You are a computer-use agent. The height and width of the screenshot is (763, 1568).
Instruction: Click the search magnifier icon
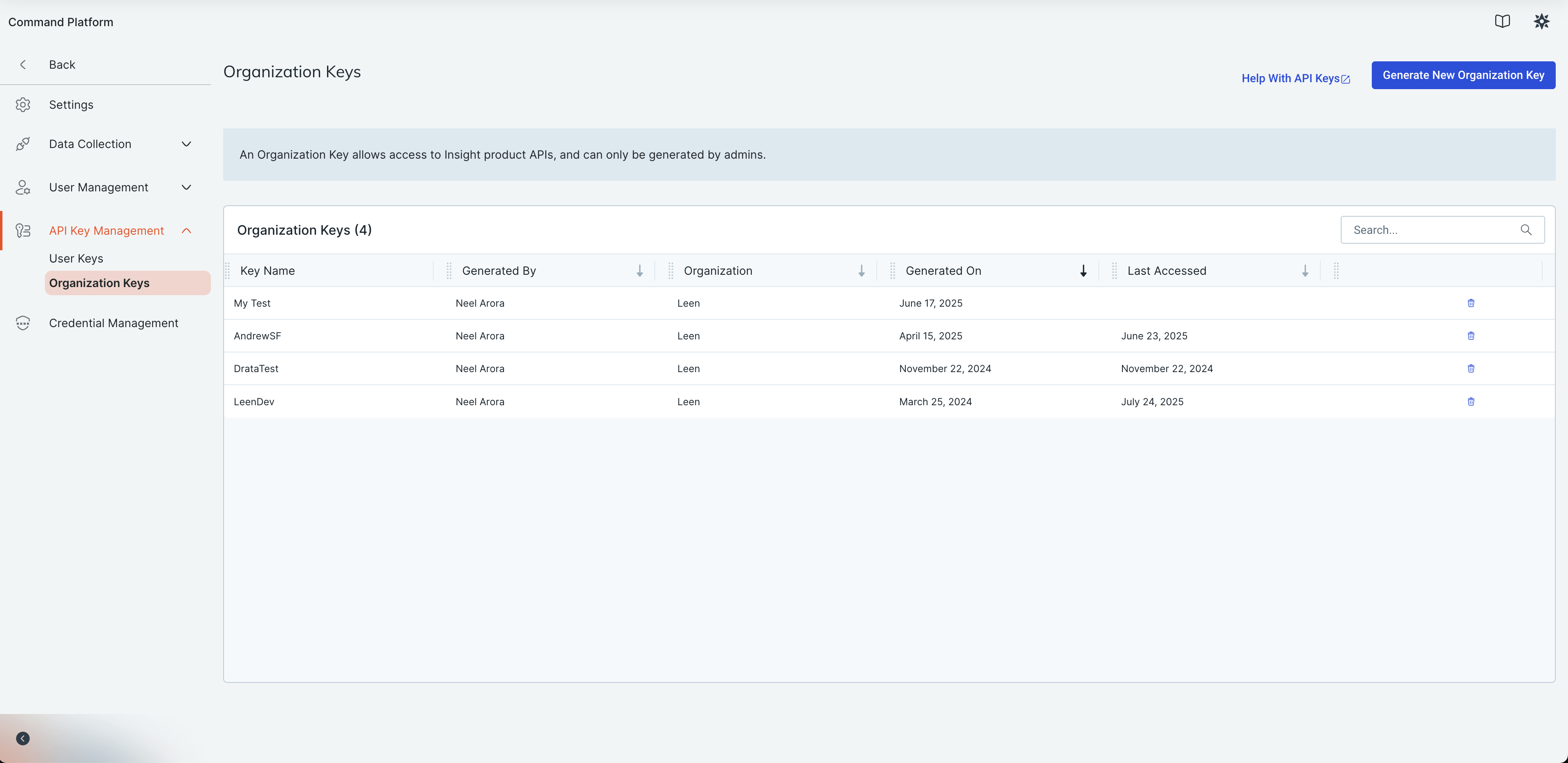point(1525,230)
